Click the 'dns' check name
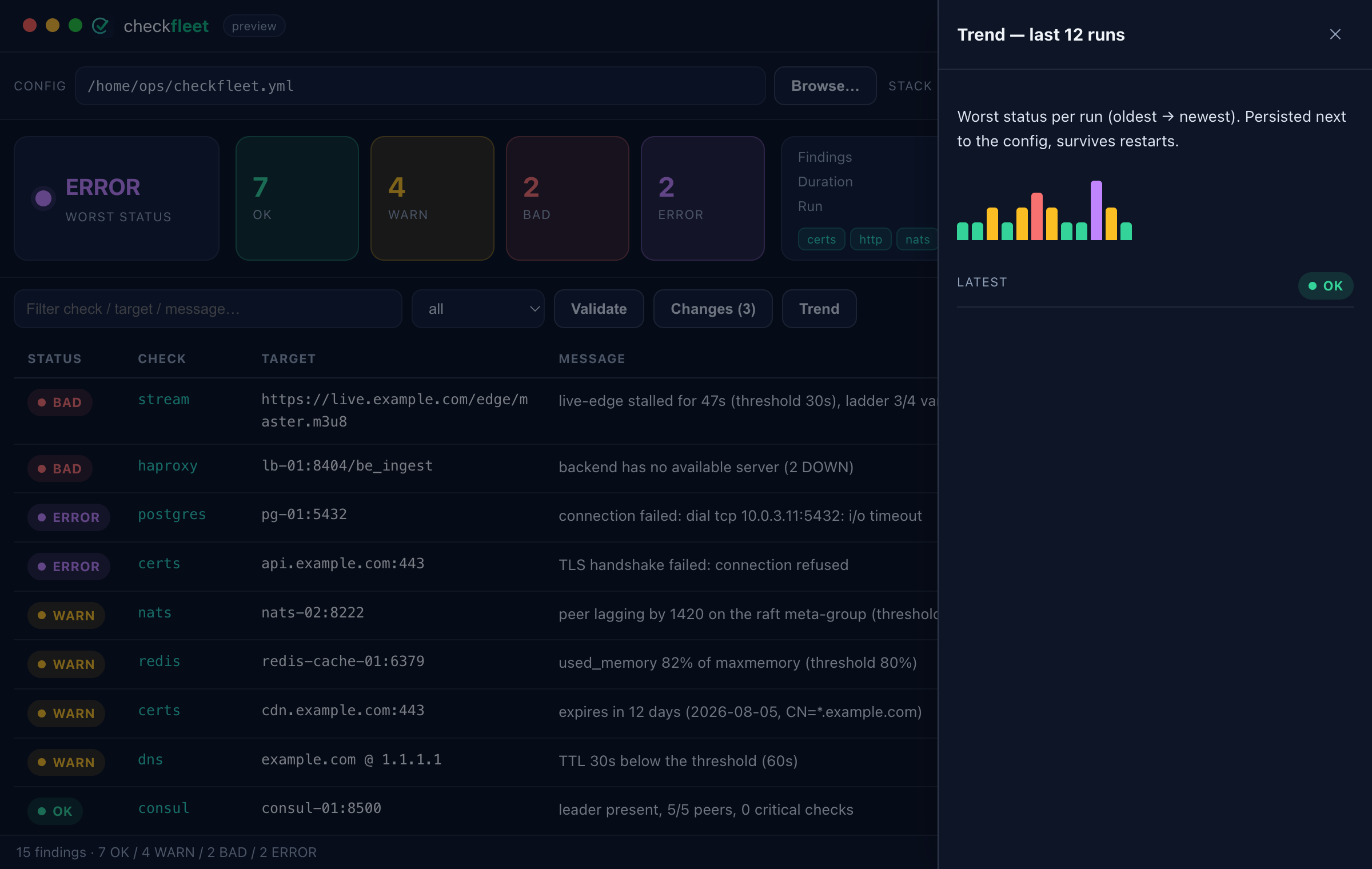This screenshot has height=869, width=1372. (150, 760)
